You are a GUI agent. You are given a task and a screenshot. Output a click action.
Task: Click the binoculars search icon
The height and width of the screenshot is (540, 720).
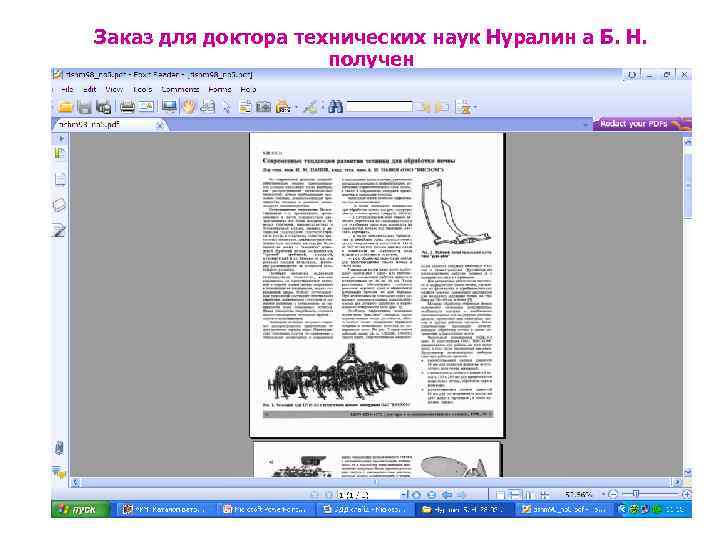tap(335, 107)
